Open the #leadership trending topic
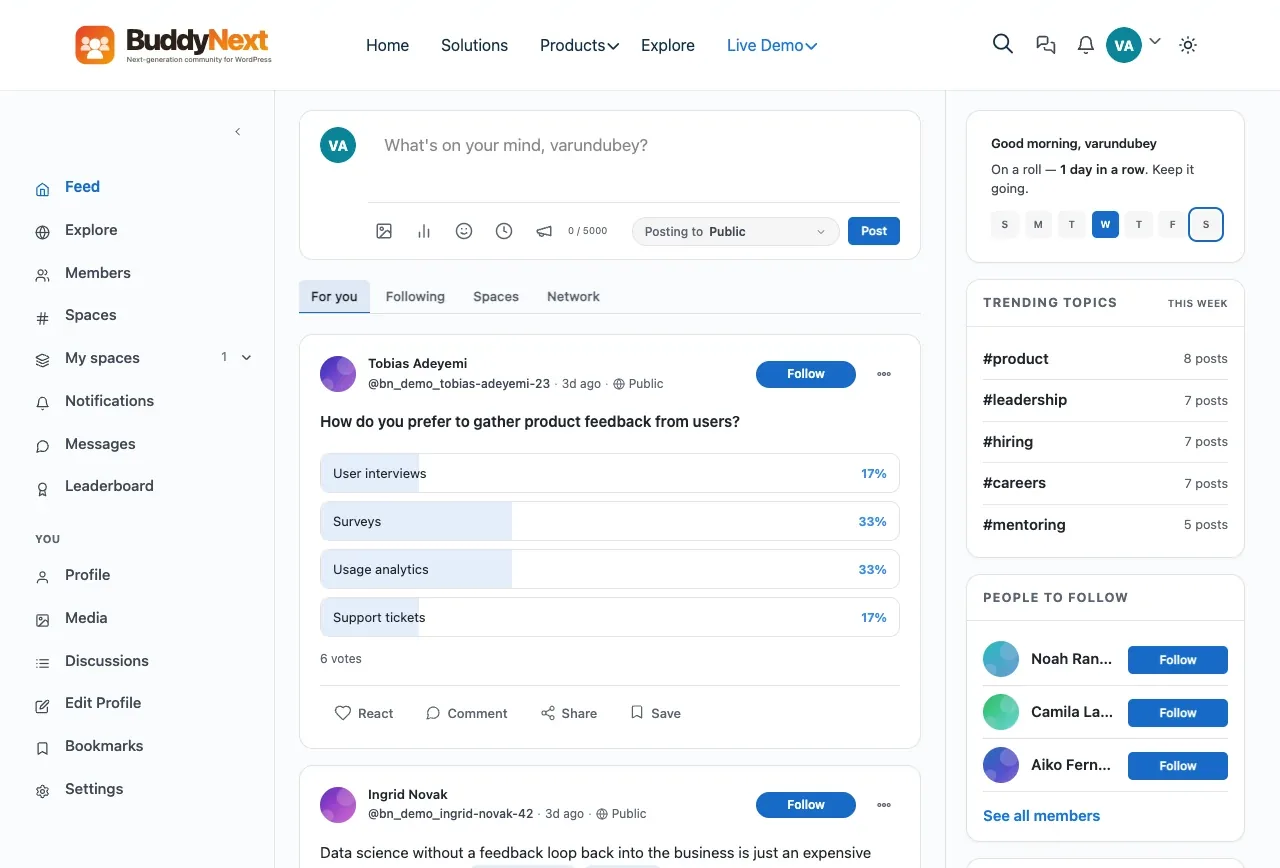 pyautogui.click(x=1025, y=400)
